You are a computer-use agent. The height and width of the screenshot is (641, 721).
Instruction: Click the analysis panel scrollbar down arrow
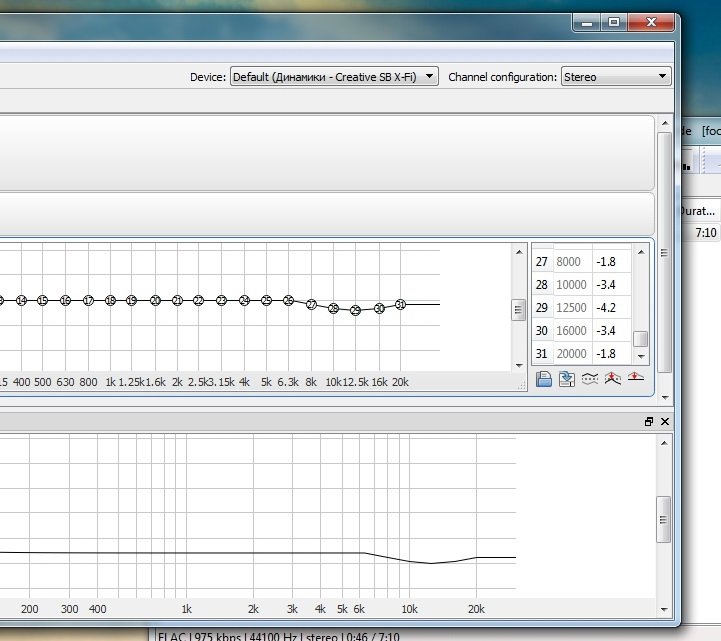coord(664,609)
